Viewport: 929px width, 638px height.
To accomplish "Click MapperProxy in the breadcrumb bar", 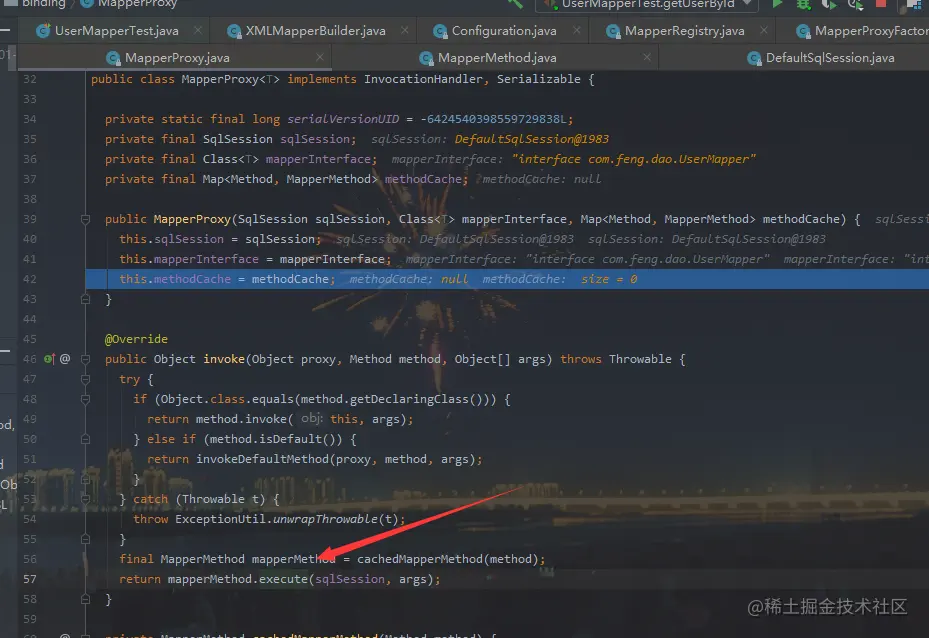I will pyautogui.click(x=137, y=4).
